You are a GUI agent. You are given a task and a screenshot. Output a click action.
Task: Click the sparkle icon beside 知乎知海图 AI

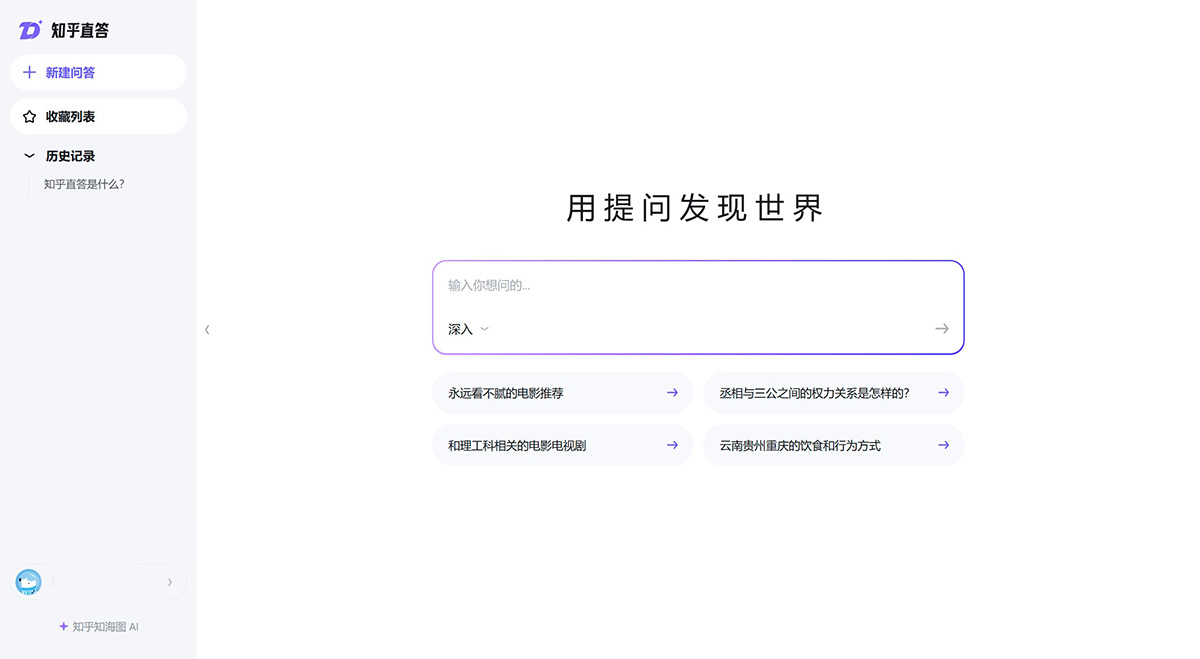(60, 626)
